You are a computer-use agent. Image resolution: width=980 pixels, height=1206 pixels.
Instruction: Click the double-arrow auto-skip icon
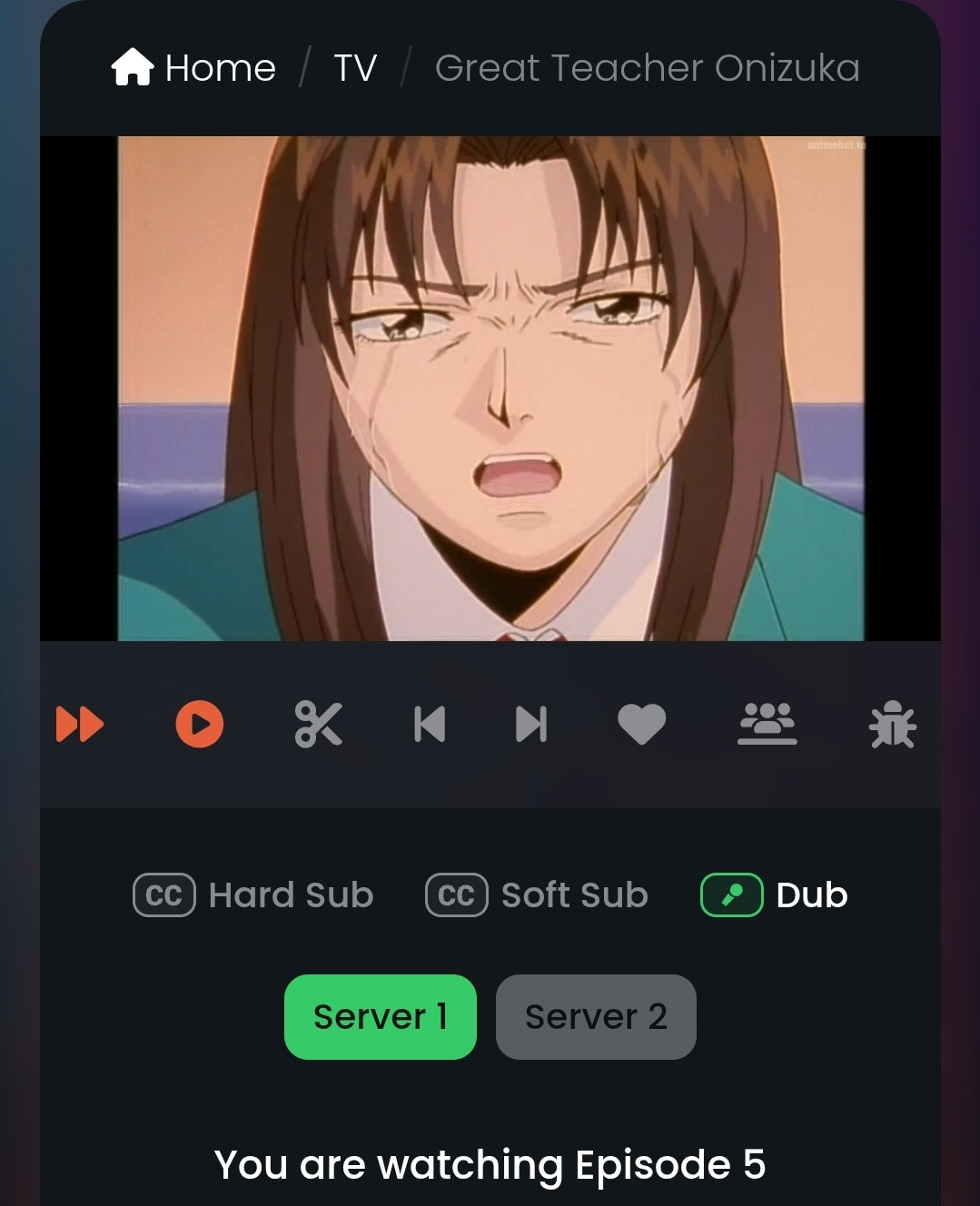pos(80,725)
